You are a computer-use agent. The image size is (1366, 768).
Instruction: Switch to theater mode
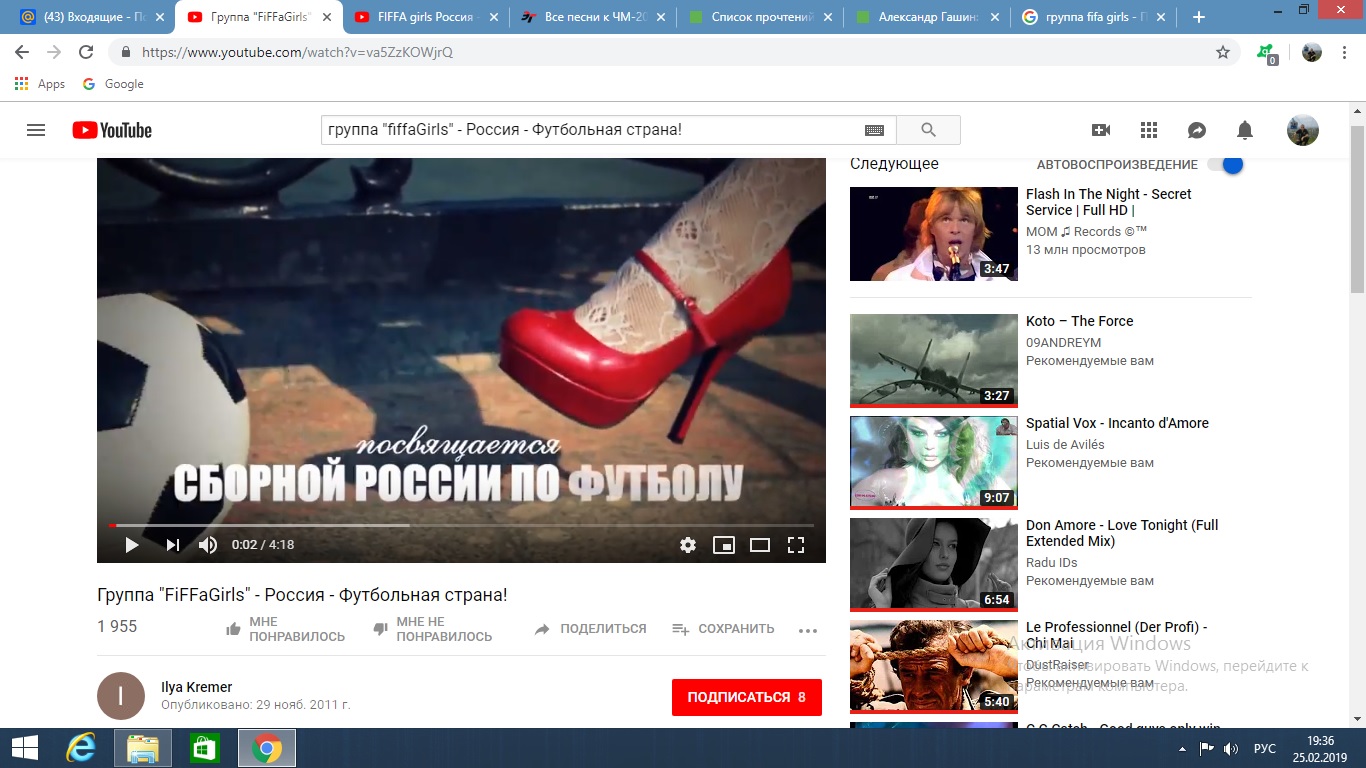pyautogui.click(x=760, y=545)
